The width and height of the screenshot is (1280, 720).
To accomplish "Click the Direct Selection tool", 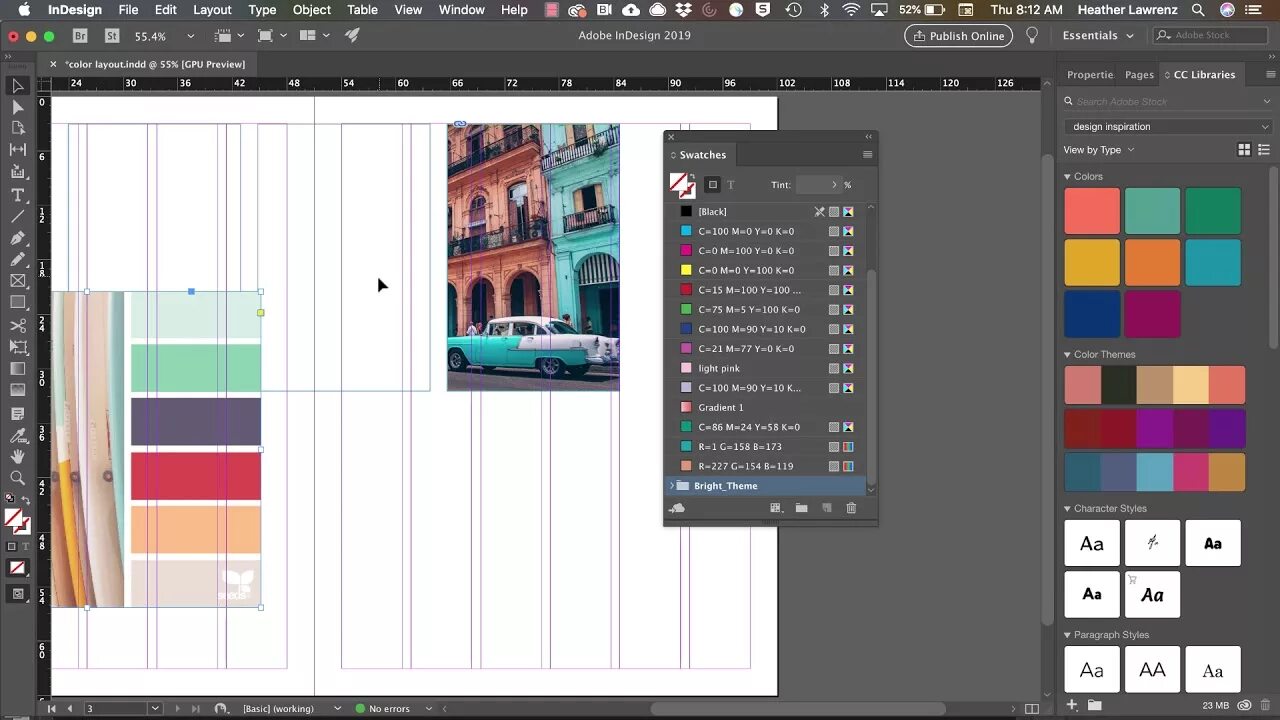I will tap(17, 107).
